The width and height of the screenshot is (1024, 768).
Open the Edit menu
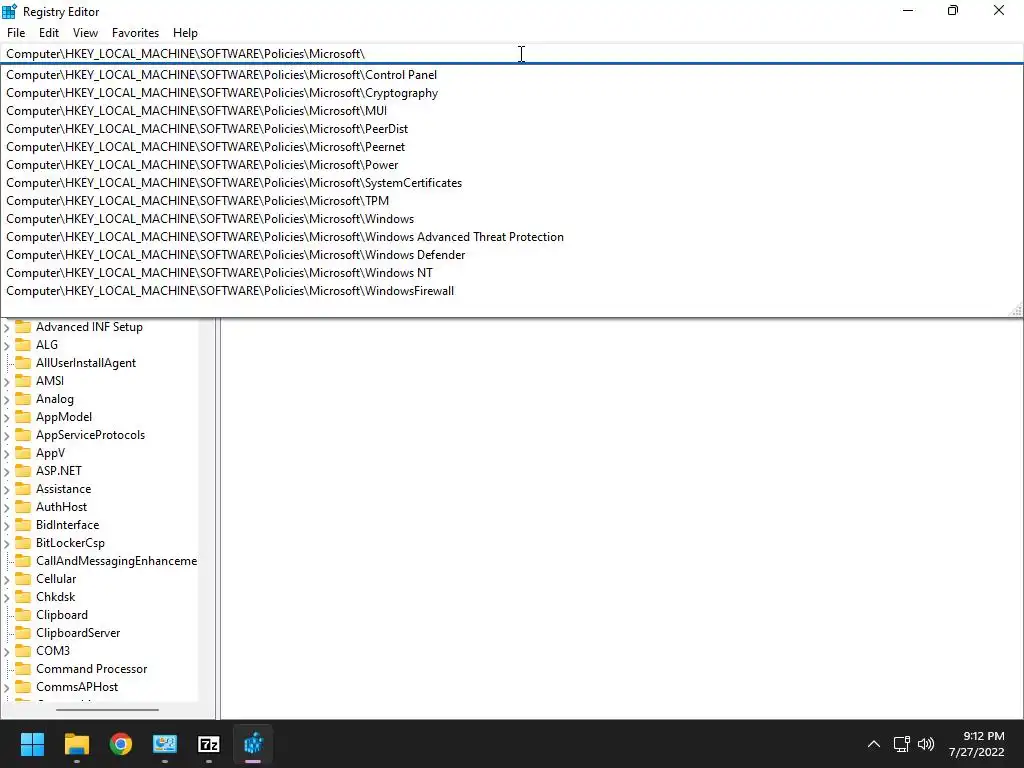pos(49,33)
